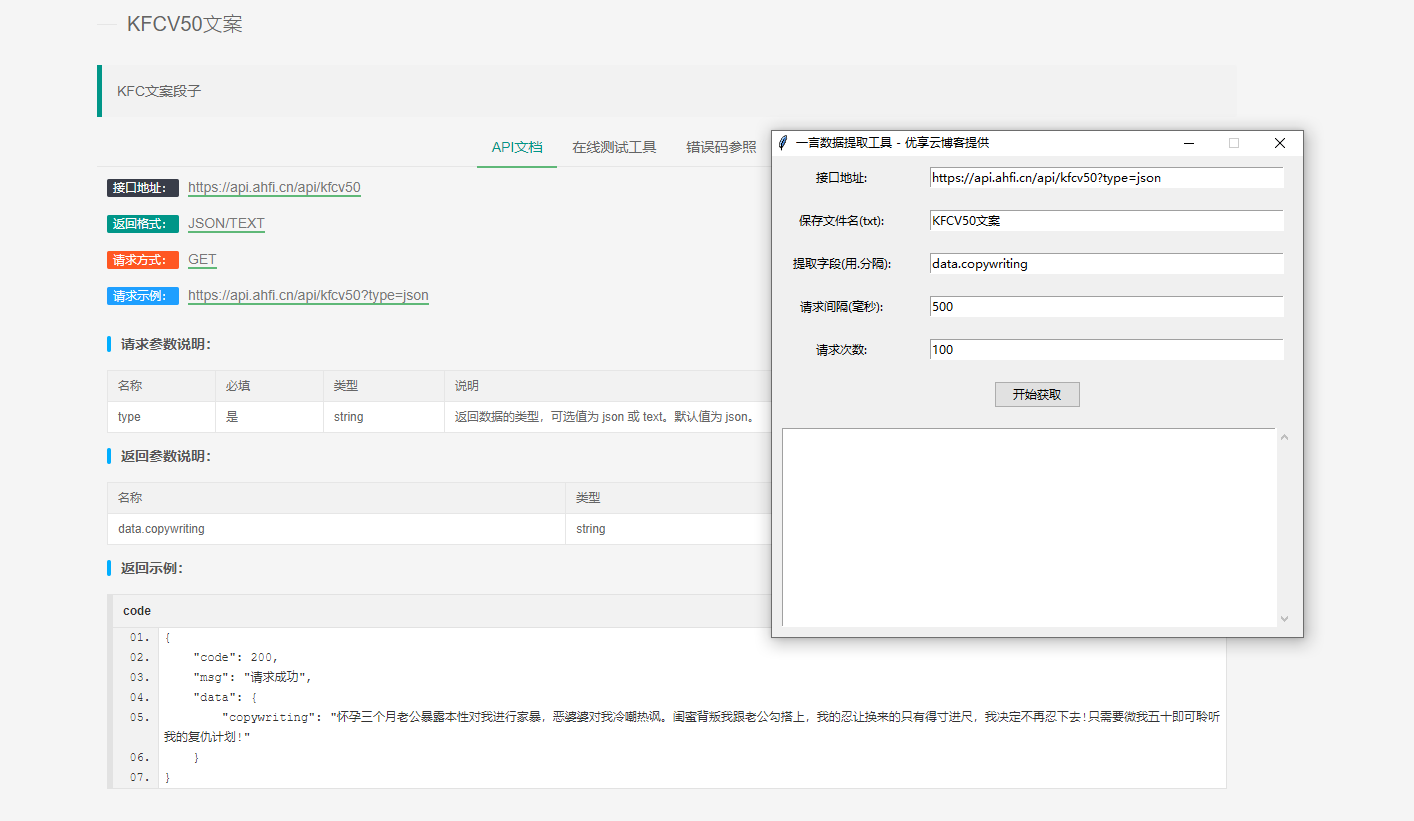Click the blue 请求示例 badge

click(141, 295)
